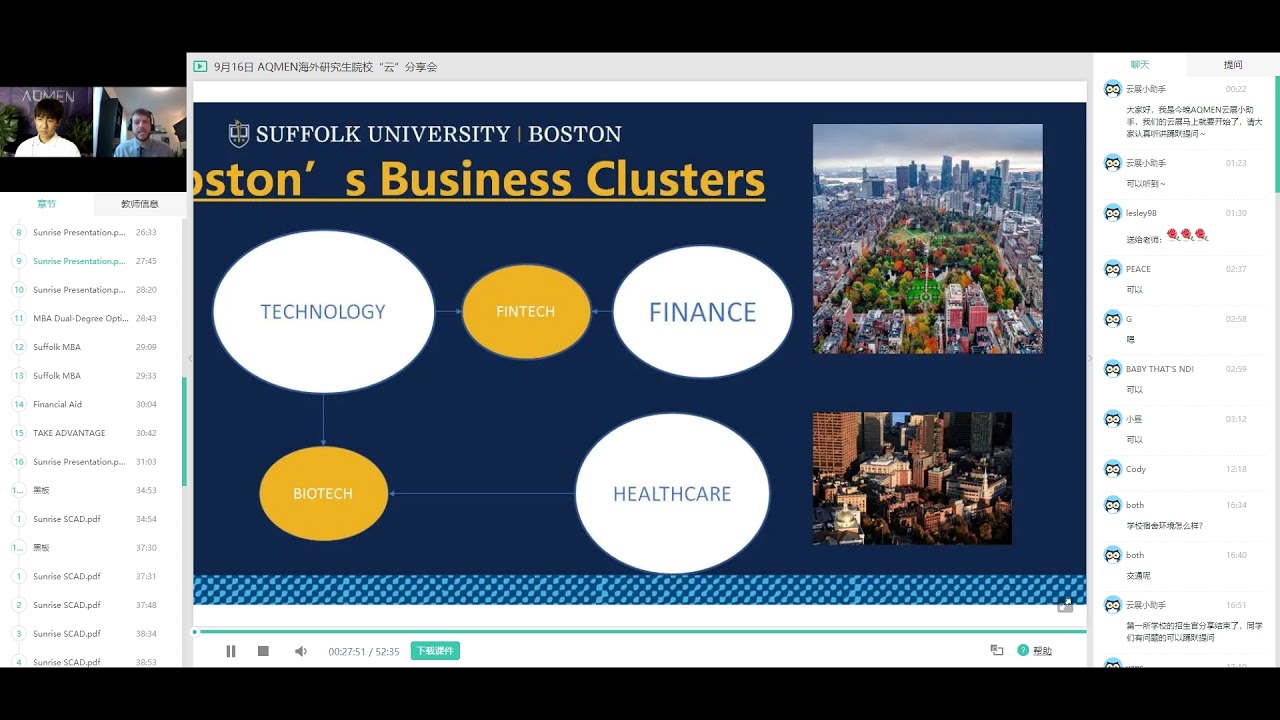Open the 提问 questions tab

click(x=1233, y=65)
